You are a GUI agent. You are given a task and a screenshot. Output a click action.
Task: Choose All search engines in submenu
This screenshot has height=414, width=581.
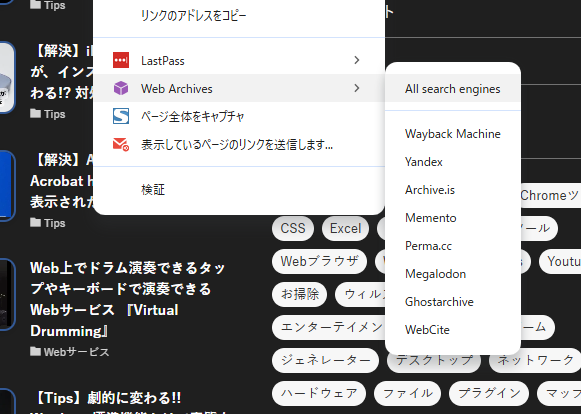453,89
